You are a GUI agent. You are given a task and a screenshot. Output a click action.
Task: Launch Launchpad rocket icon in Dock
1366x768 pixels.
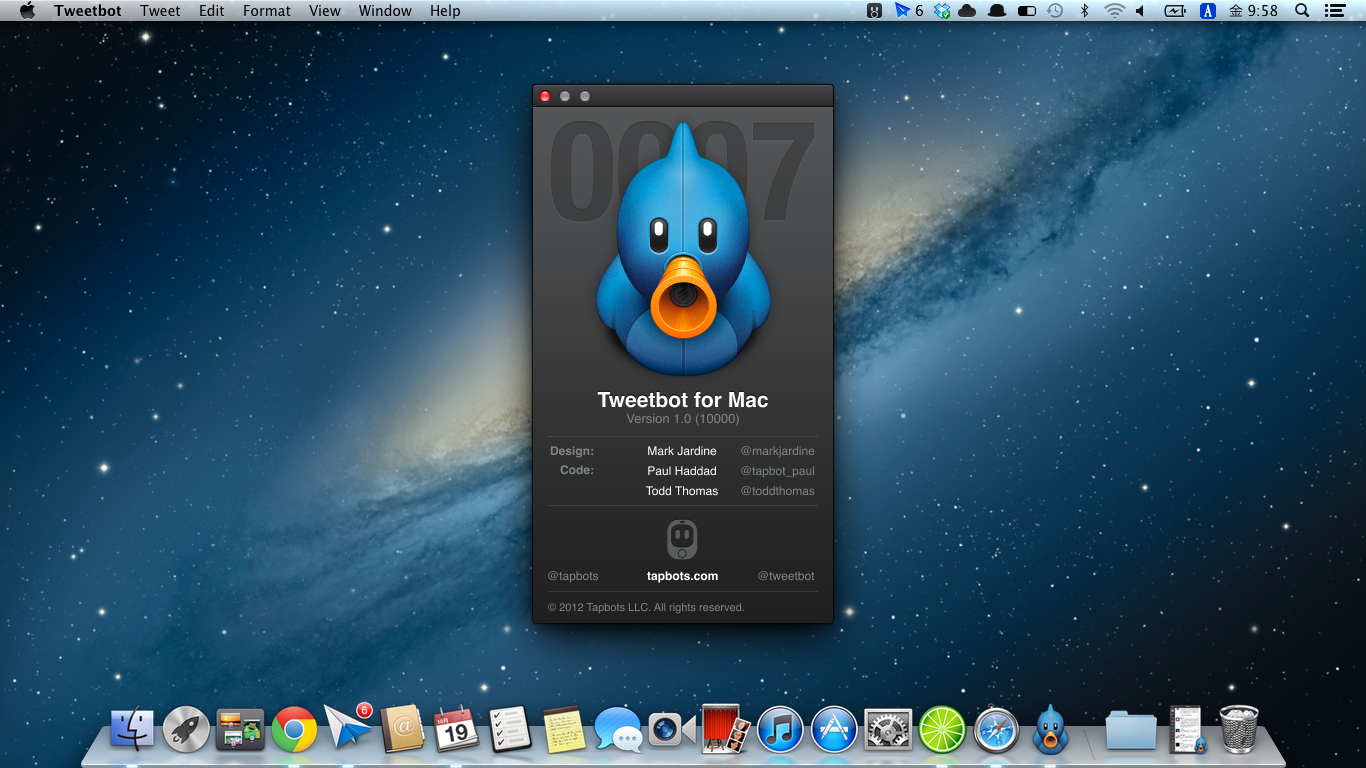pyautogui.click(x=186, y=729)
